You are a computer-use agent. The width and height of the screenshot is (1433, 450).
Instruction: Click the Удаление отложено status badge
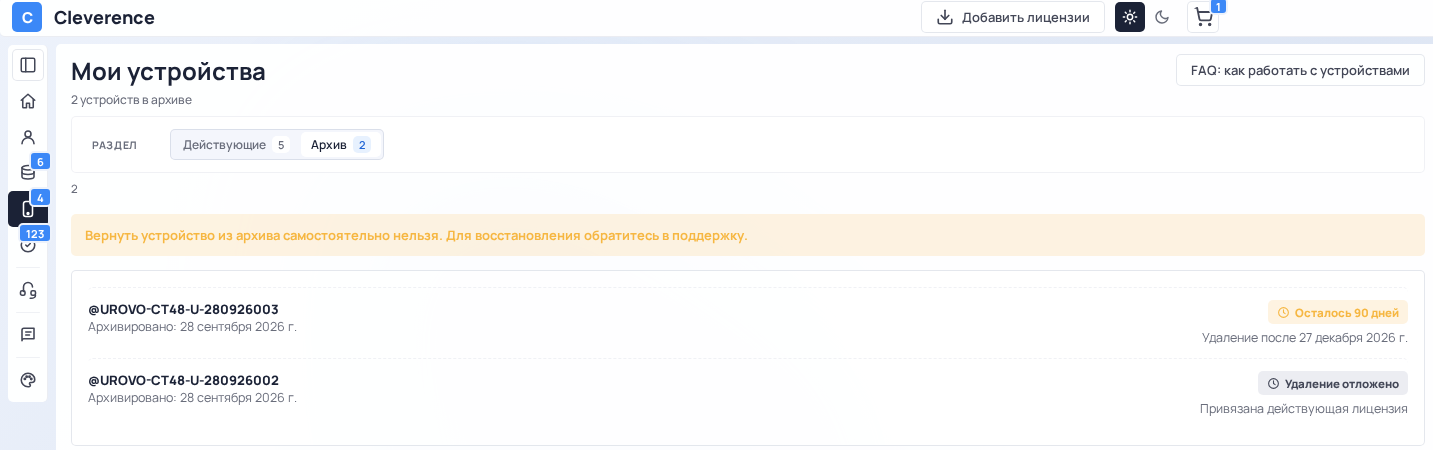(1333, 383)
